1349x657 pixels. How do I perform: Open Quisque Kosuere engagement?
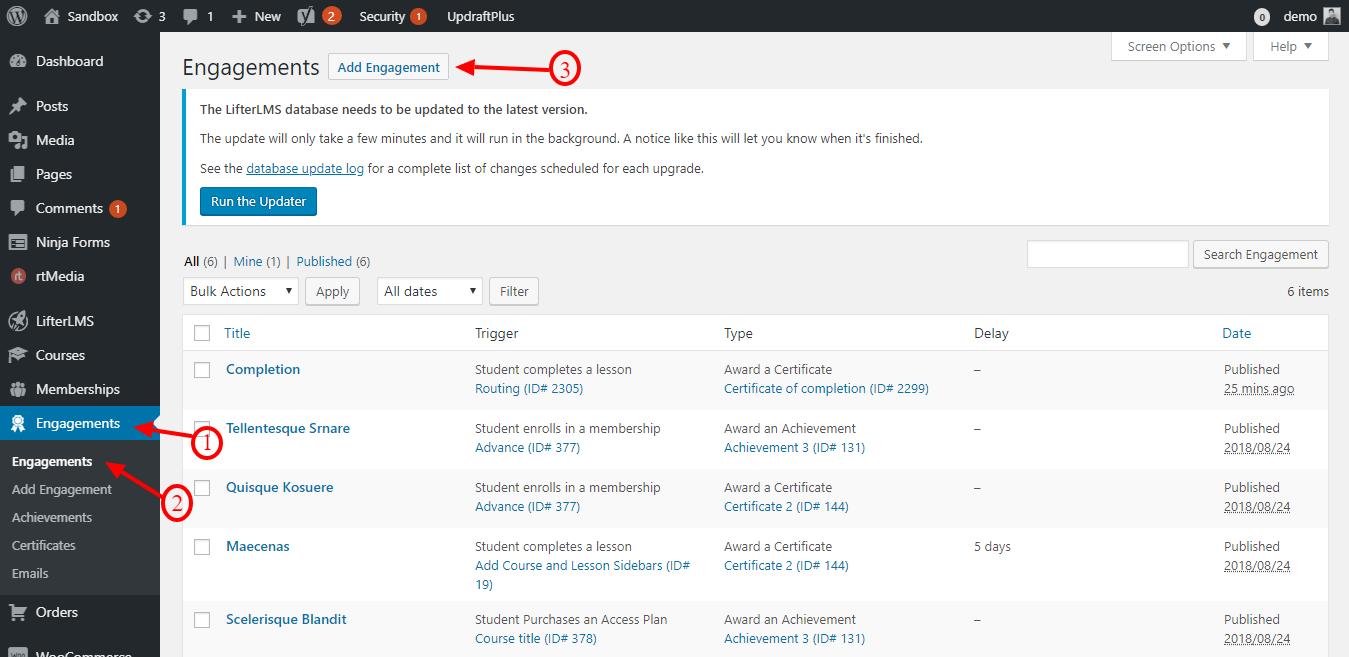tap(280, 487)
